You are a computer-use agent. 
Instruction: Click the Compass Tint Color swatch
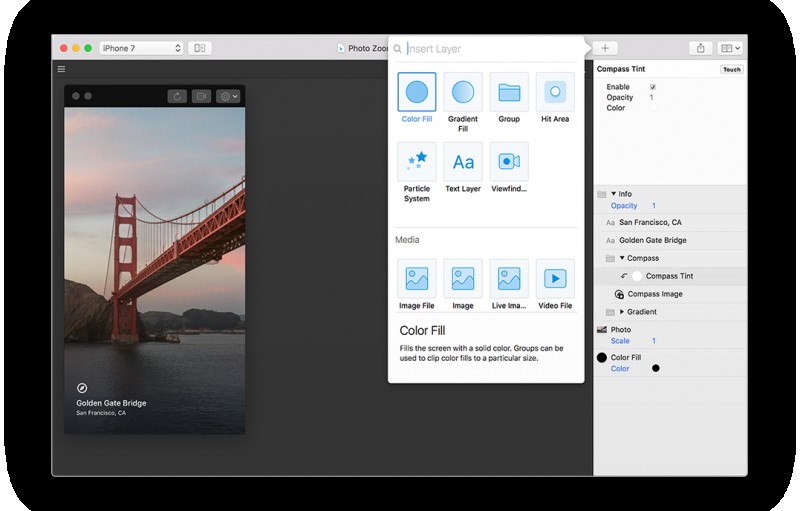pos(653,108)
